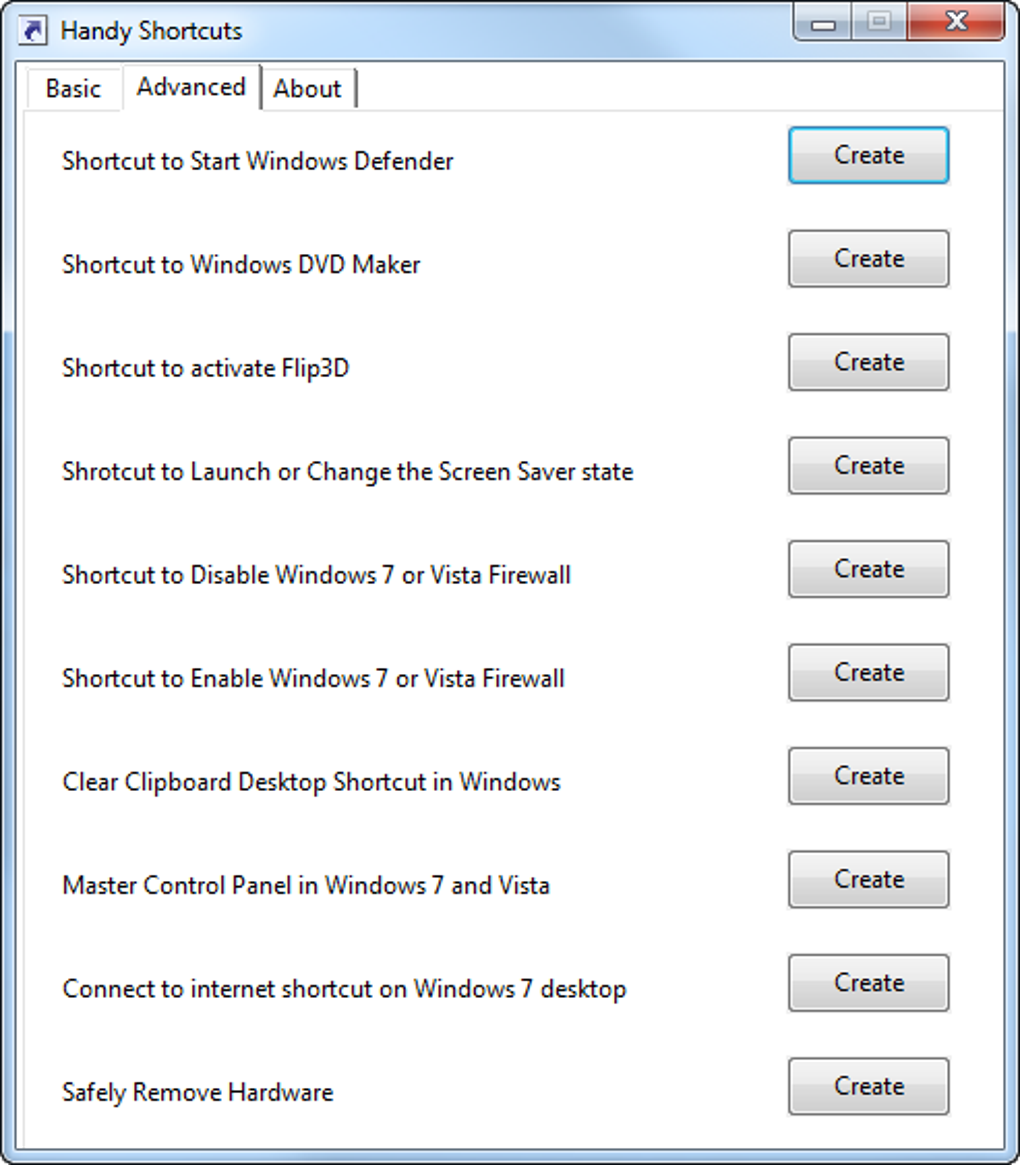Click the disabled maximize button
Image resolution: width=1020 pixels, height=1165 pixels.
[880, 22]
